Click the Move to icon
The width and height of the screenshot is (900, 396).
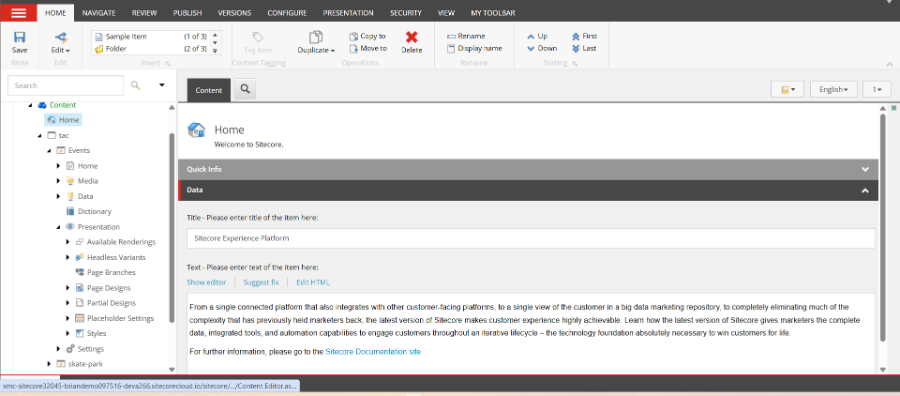pyautogui.click(x=355, y=49)
